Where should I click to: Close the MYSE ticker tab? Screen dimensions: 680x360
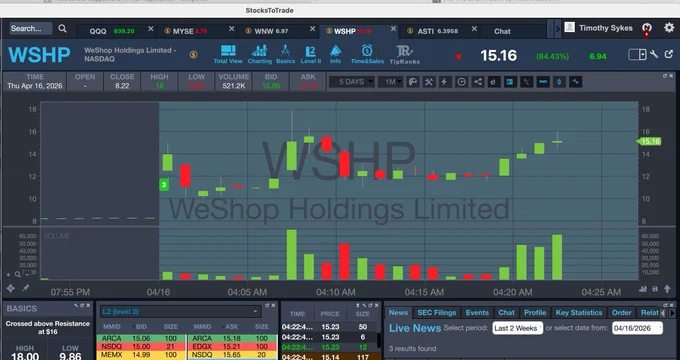[232, 29]
